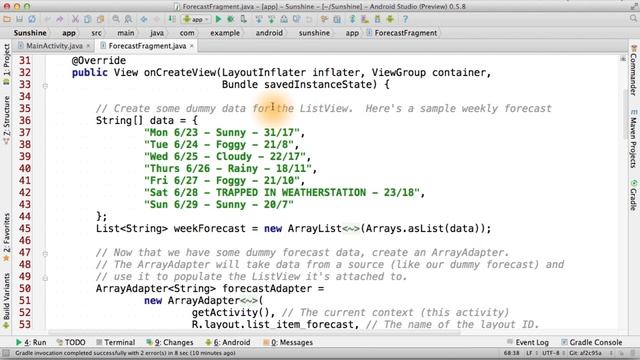Click the Replace icon in toolbar
The image size is (640, 360).
tap(128, 19)
